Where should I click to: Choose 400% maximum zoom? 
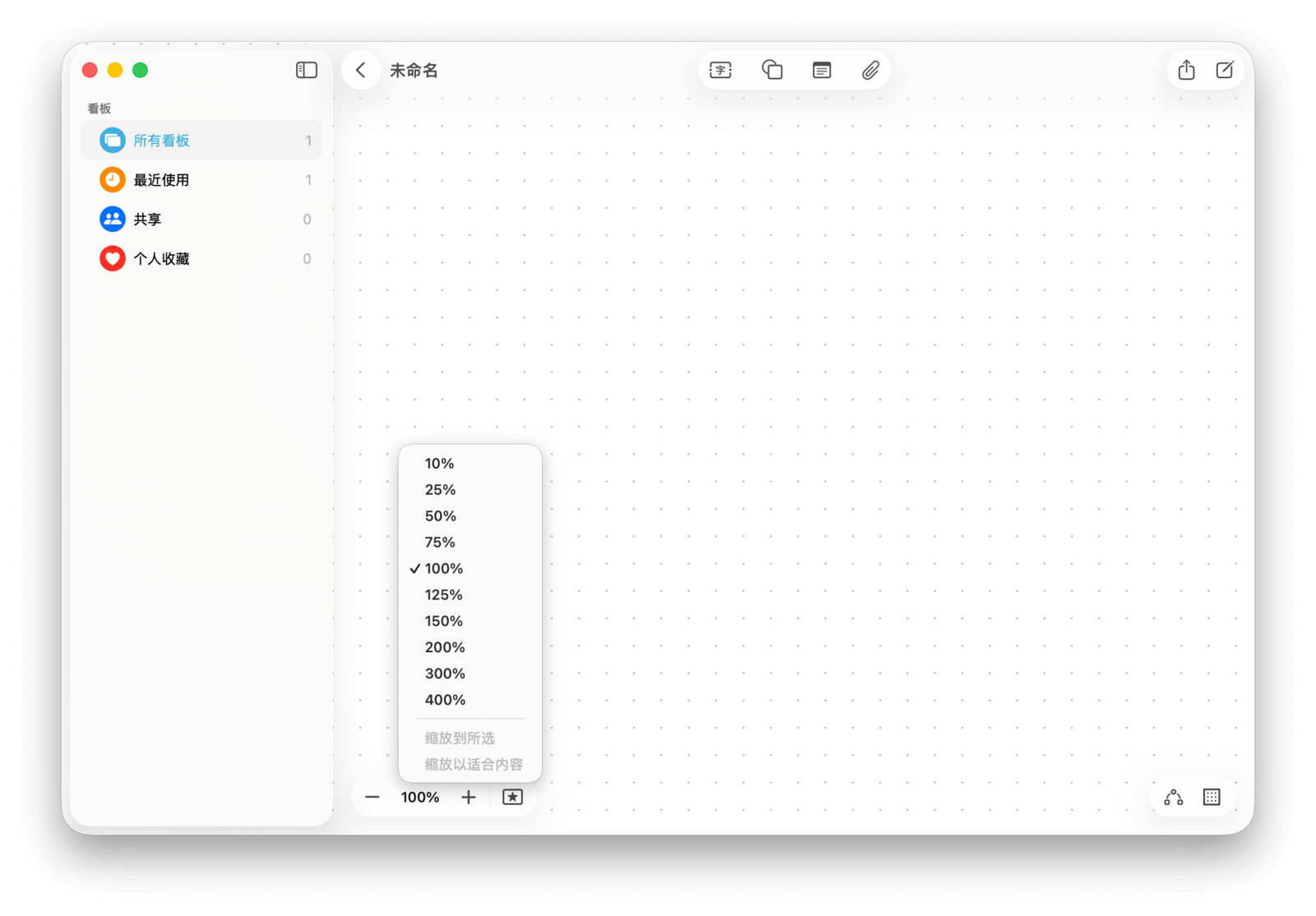(470, 701)
